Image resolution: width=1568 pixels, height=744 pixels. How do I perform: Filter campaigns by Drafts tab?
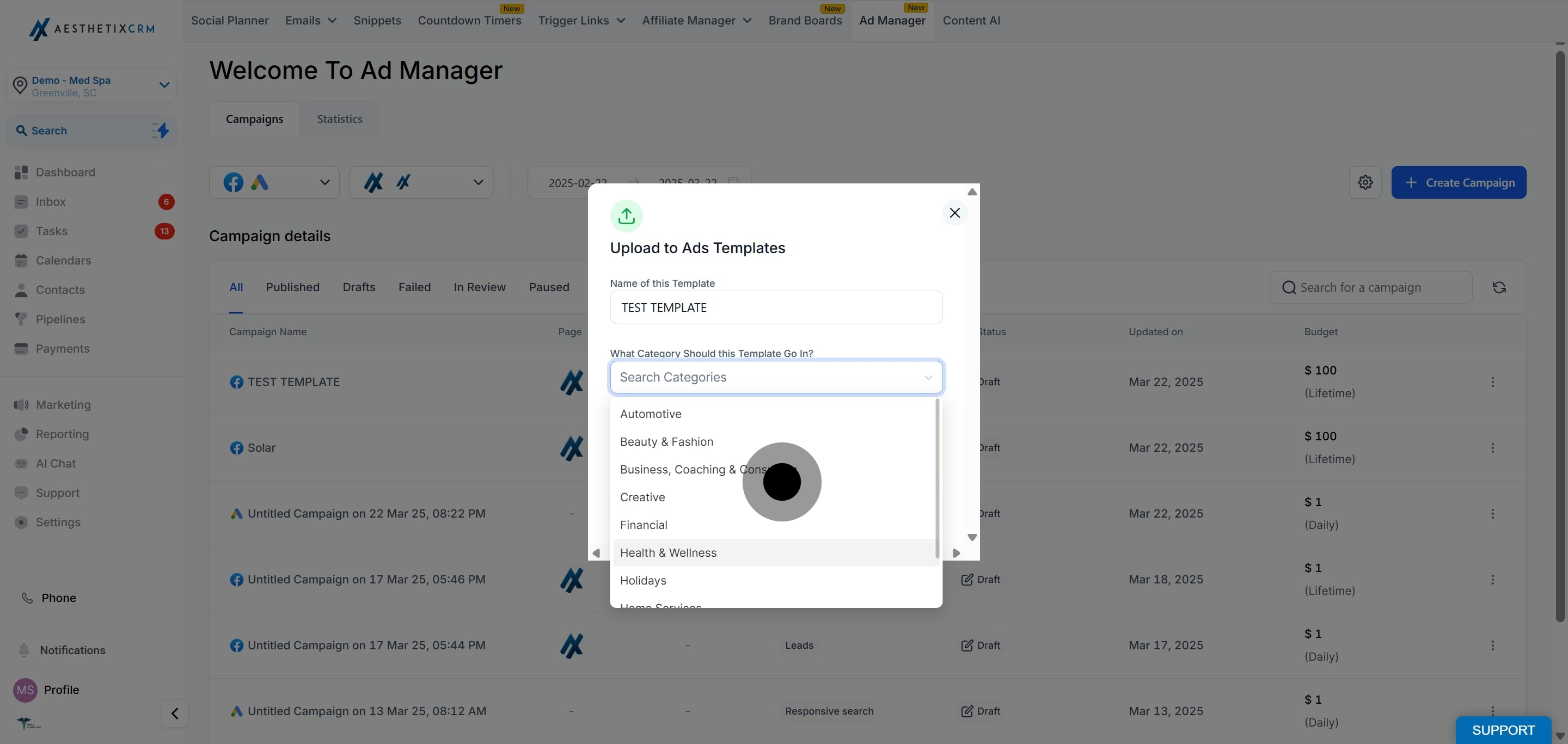[359, 287]
